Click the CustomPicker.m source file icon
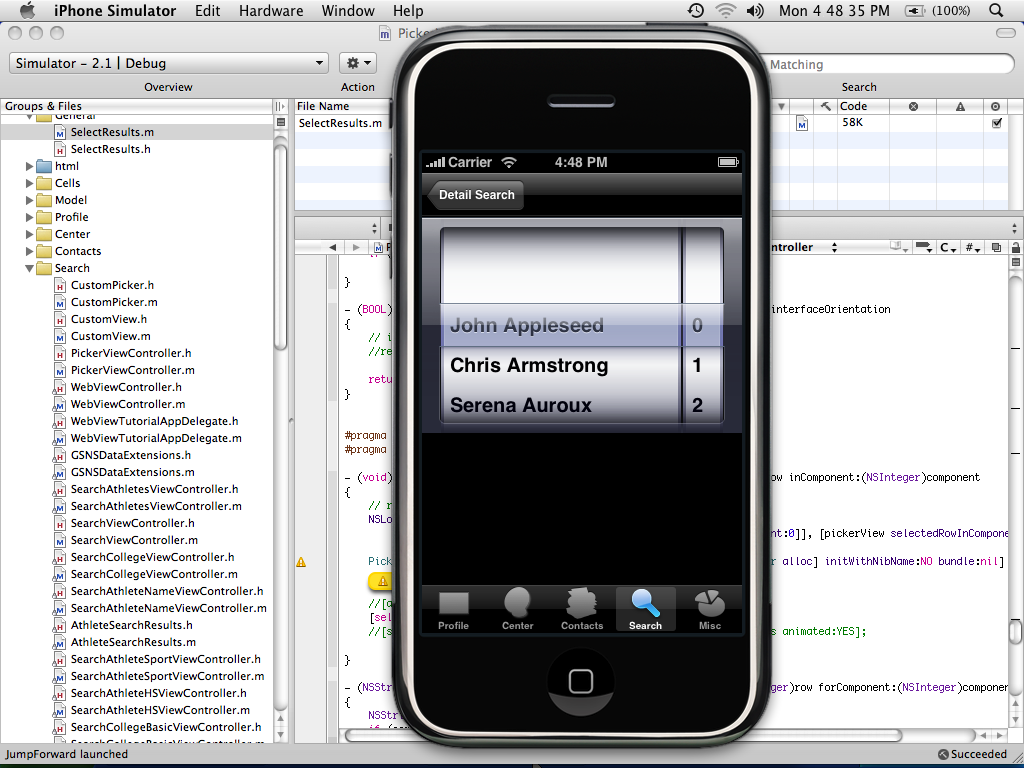This screenshot has height=768, width=1024. click(x=60, y=302)
